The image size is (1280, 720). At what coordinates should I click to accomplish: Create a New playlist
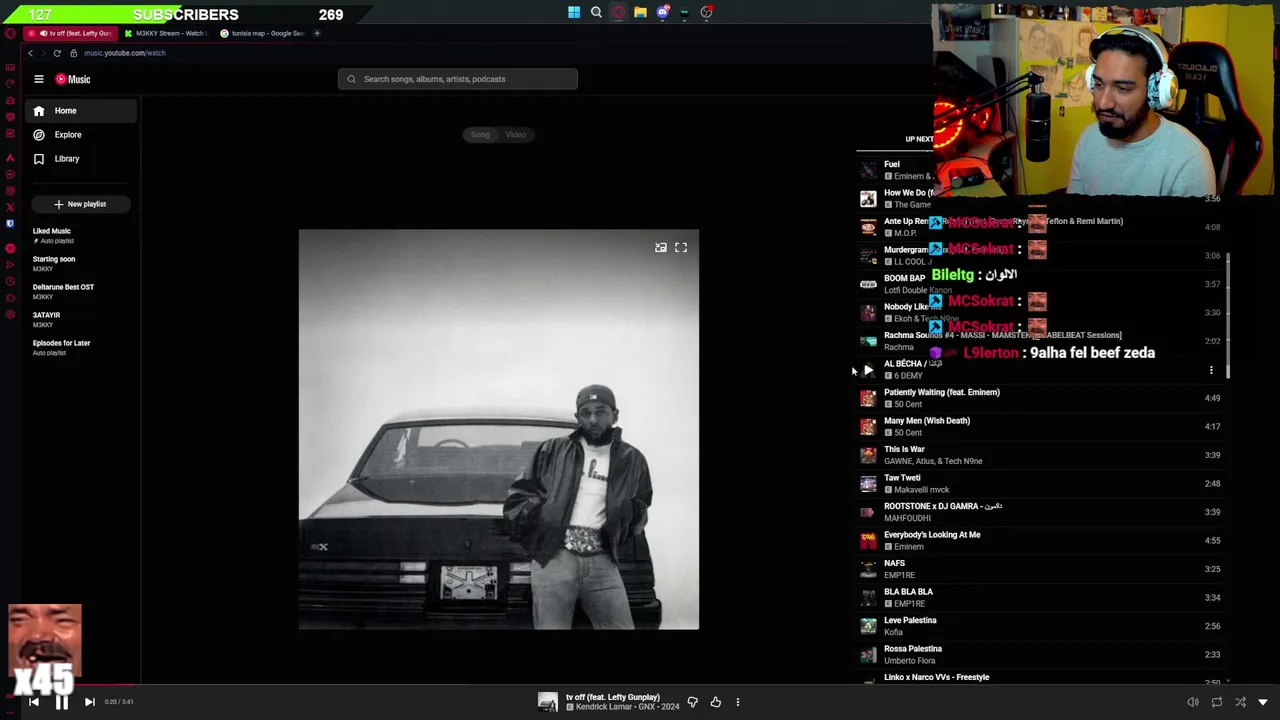tap(79, 204)
